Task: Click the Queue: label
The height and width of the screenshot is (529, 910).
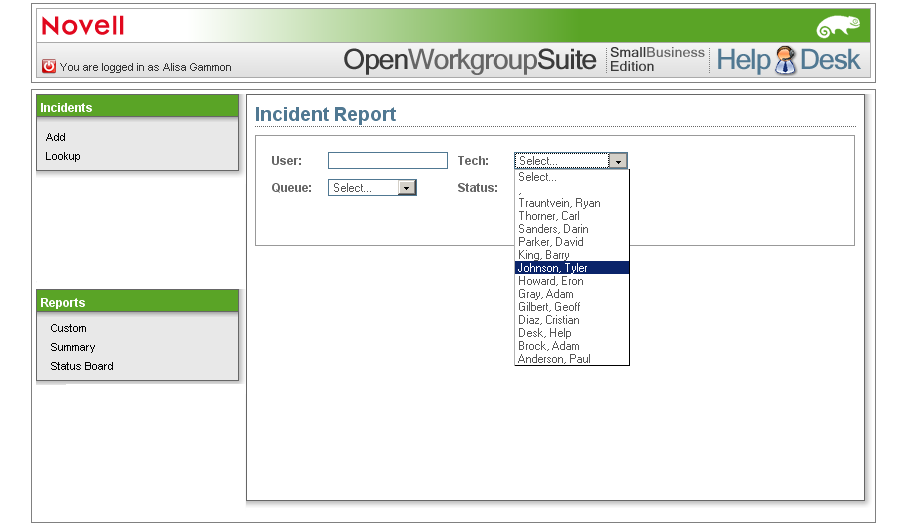Action: click(291, 187)
